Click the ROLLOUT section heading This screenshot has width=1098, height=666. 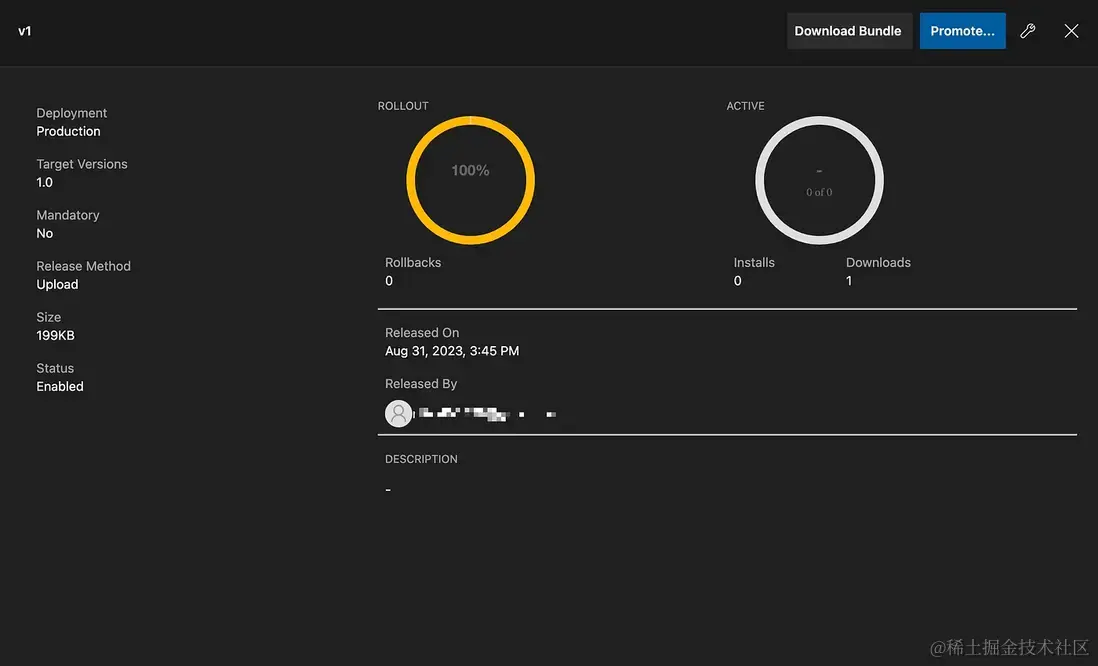point(403,106)
